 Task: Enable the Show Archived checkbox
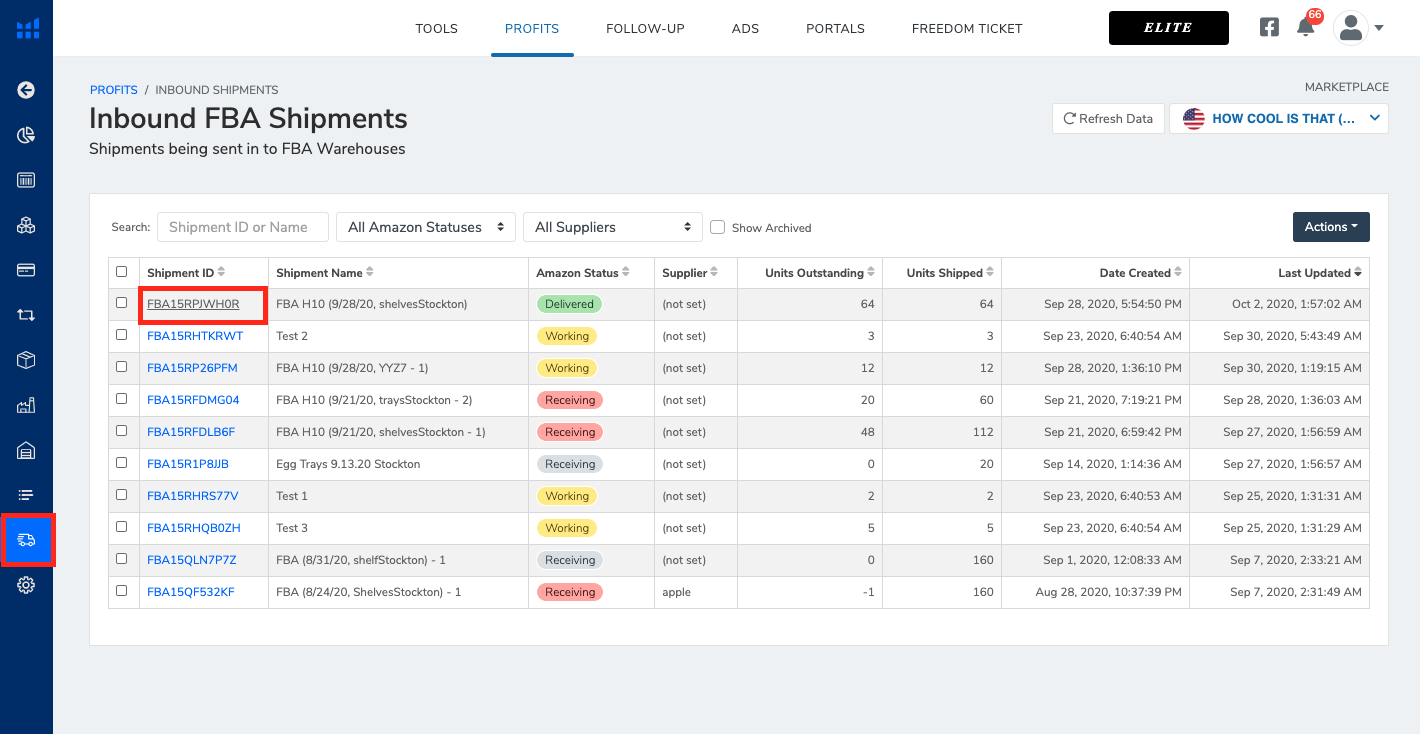[x=717, y=227]
